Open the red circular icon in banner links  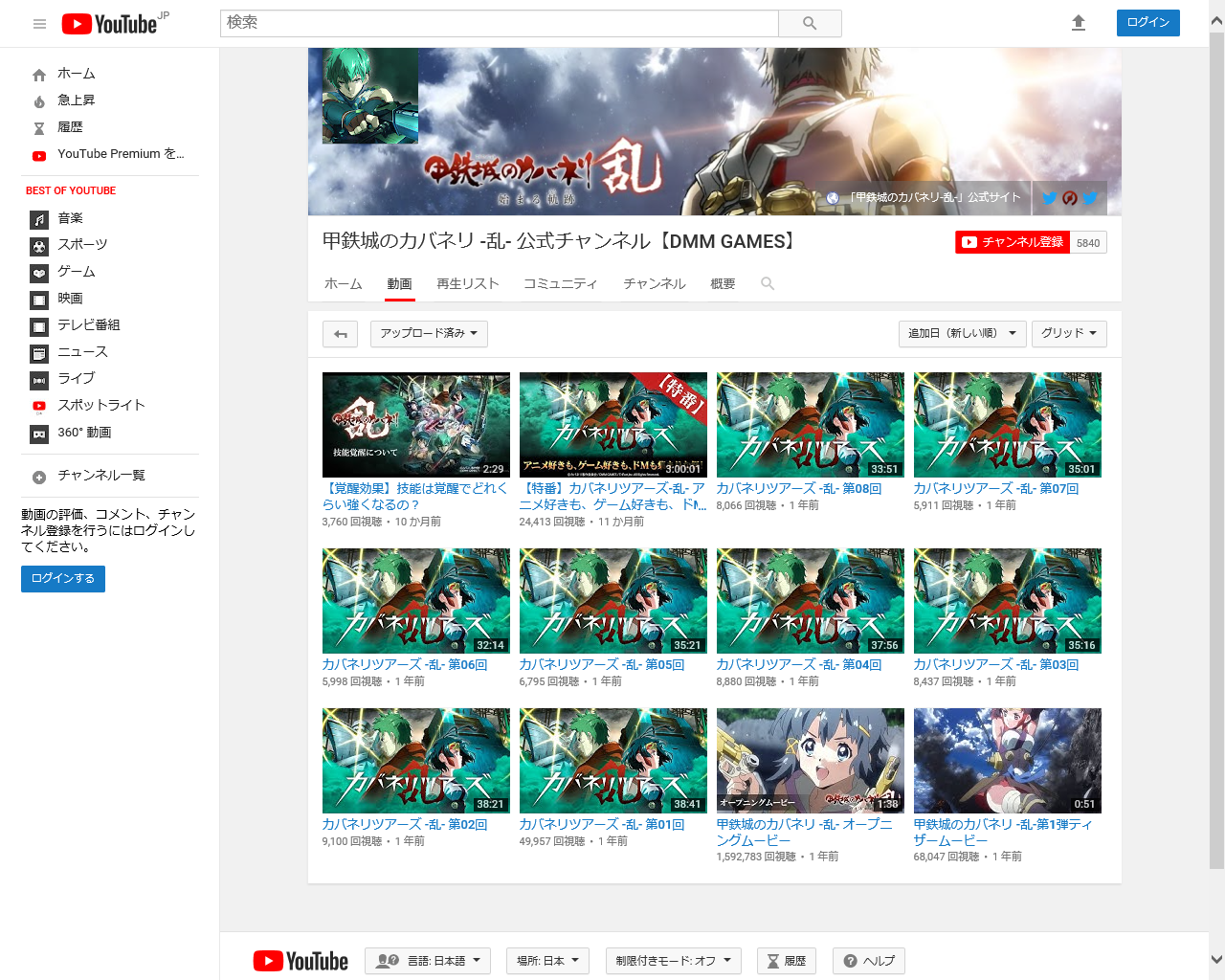pyautogui.click(x=1070, y=198)
